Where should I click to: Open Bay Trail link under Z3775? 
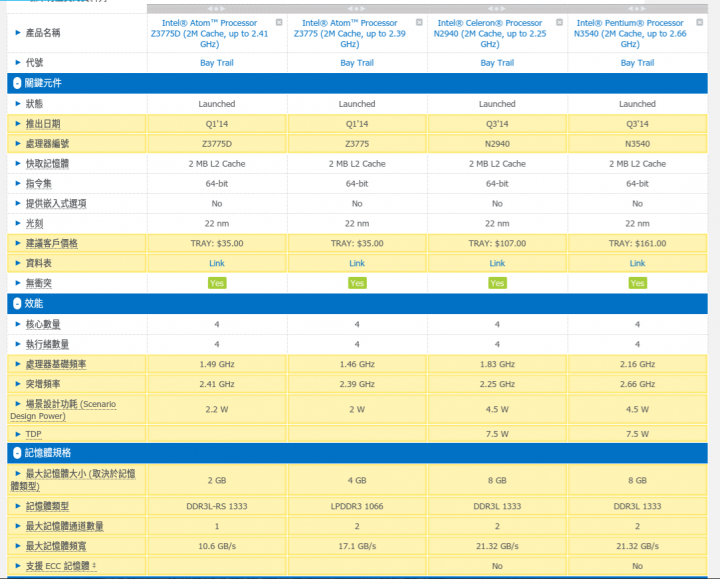pyautogui.click(x=357, y=63)
